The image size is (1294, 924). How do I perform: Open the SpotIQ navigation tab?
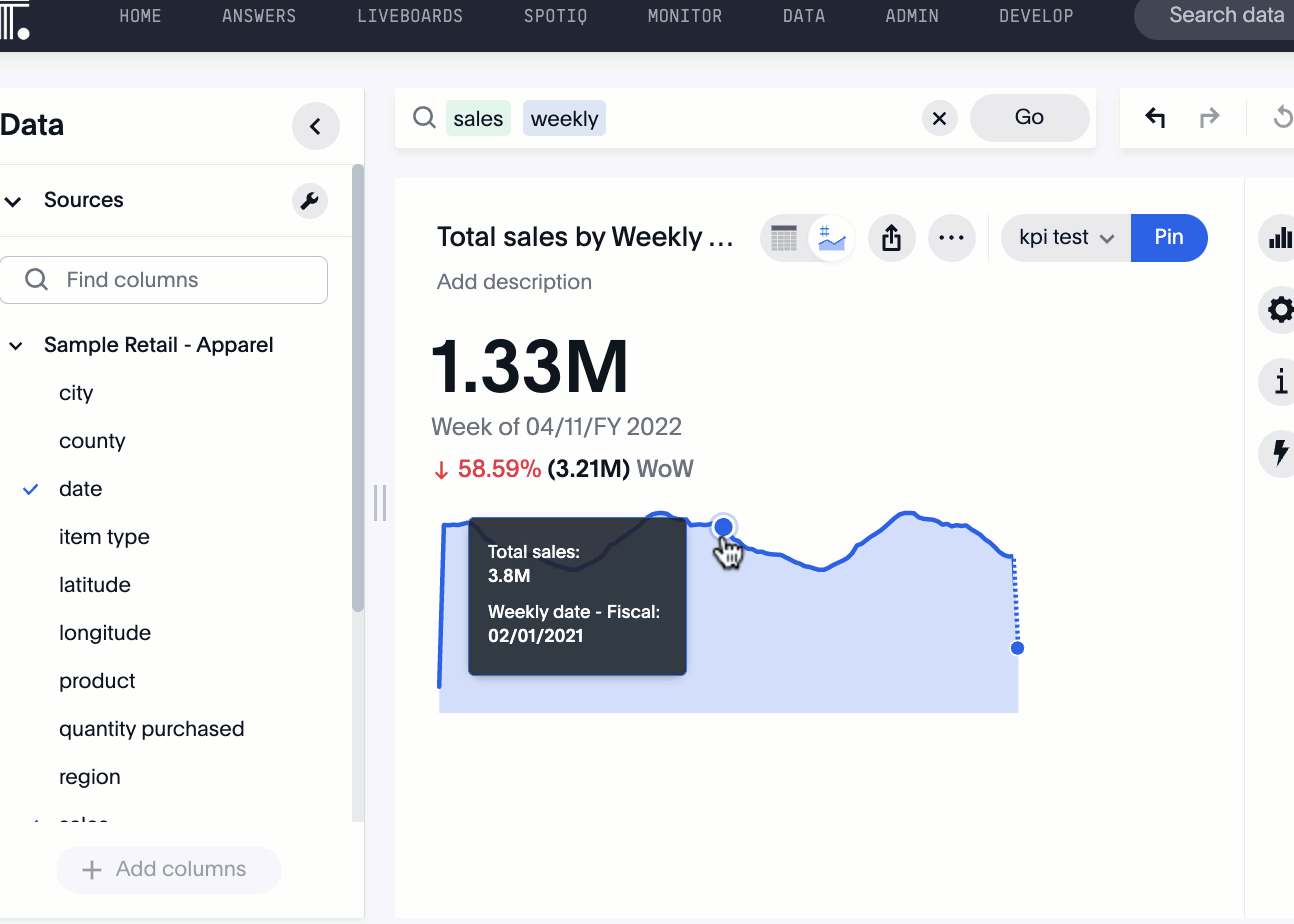coord(555,16)
